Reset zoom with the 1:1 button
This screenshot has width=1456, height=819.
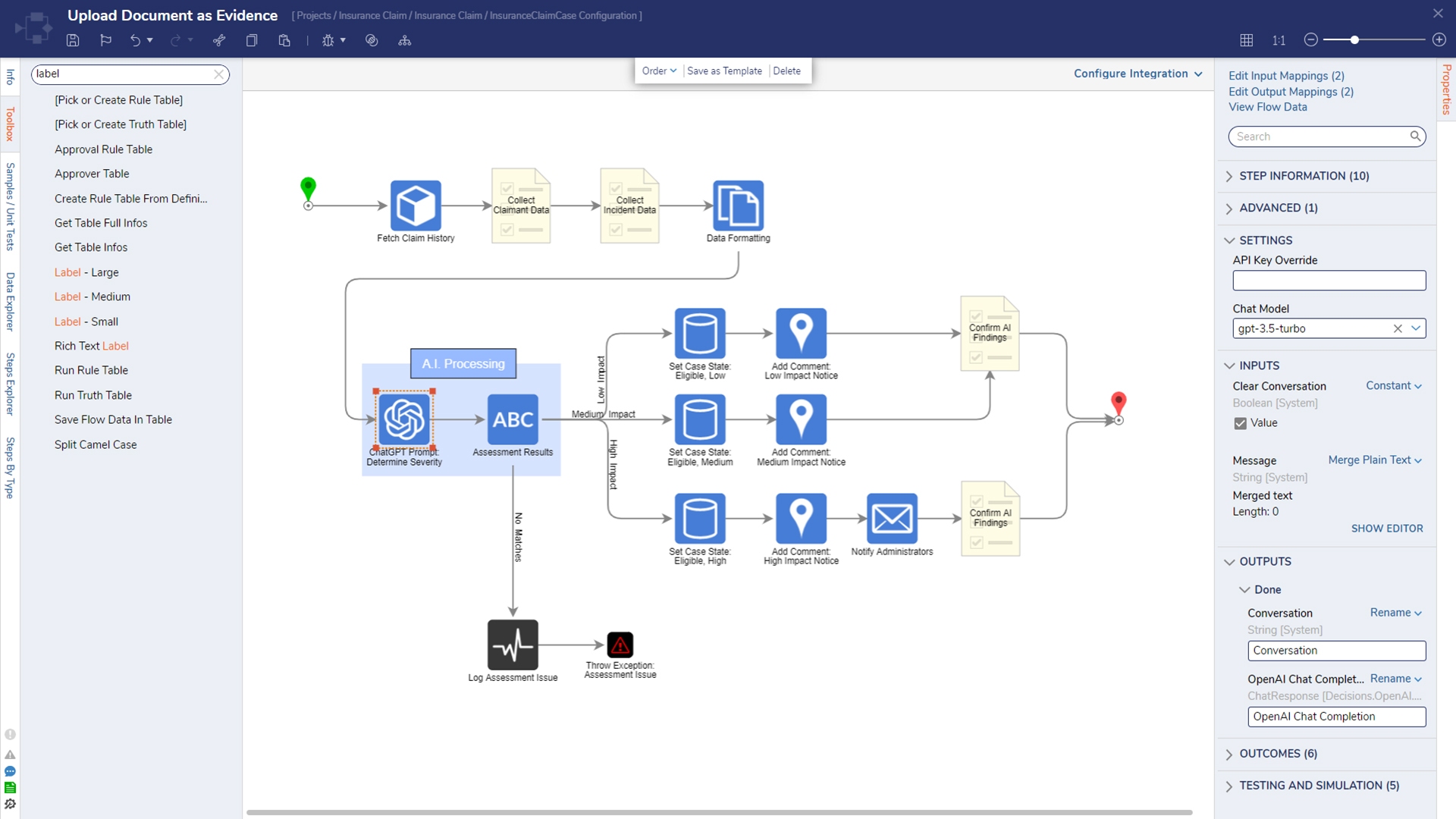[x=1279, y=40]
